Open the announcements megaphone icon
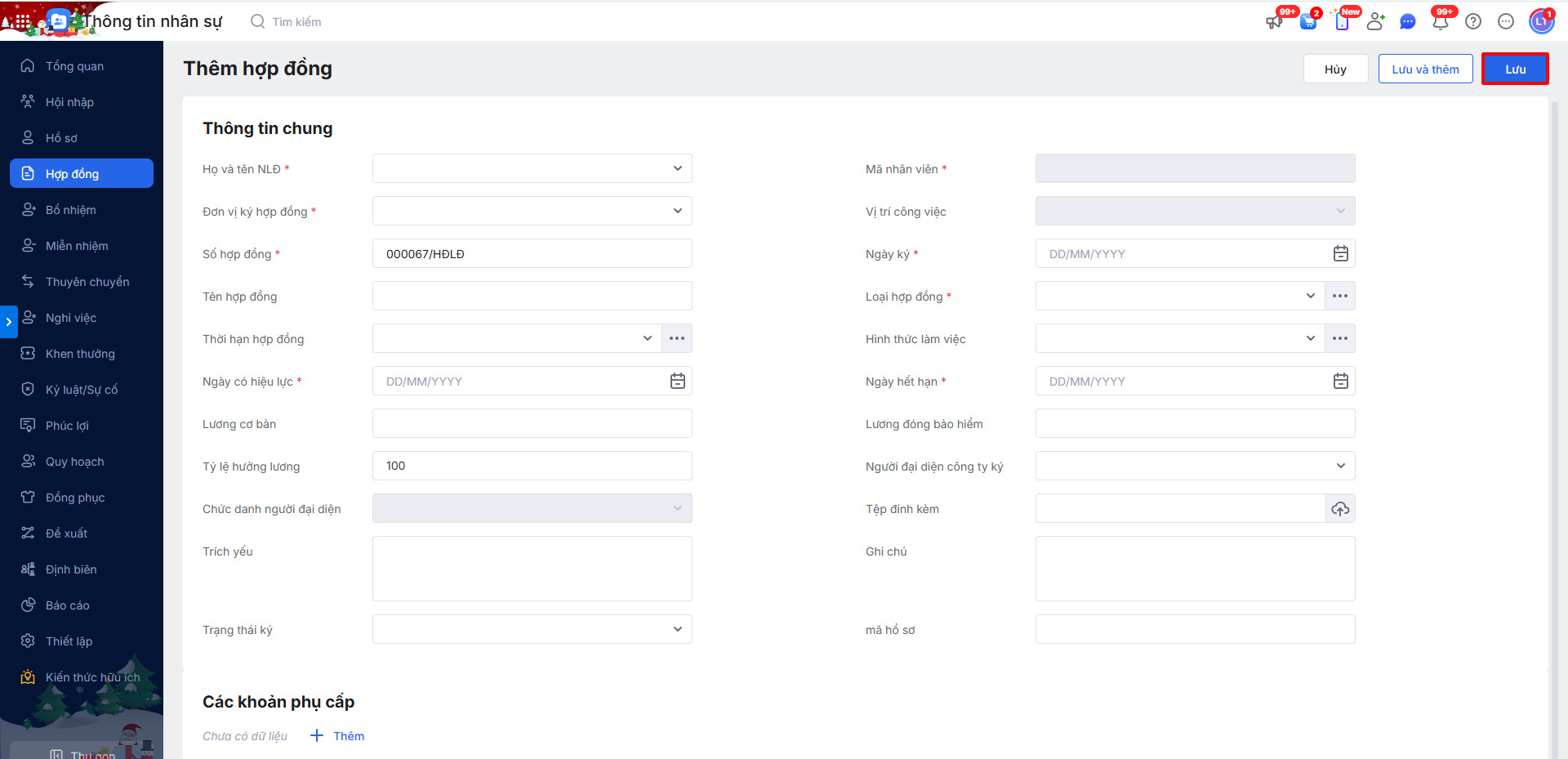 click(1274, 22)
